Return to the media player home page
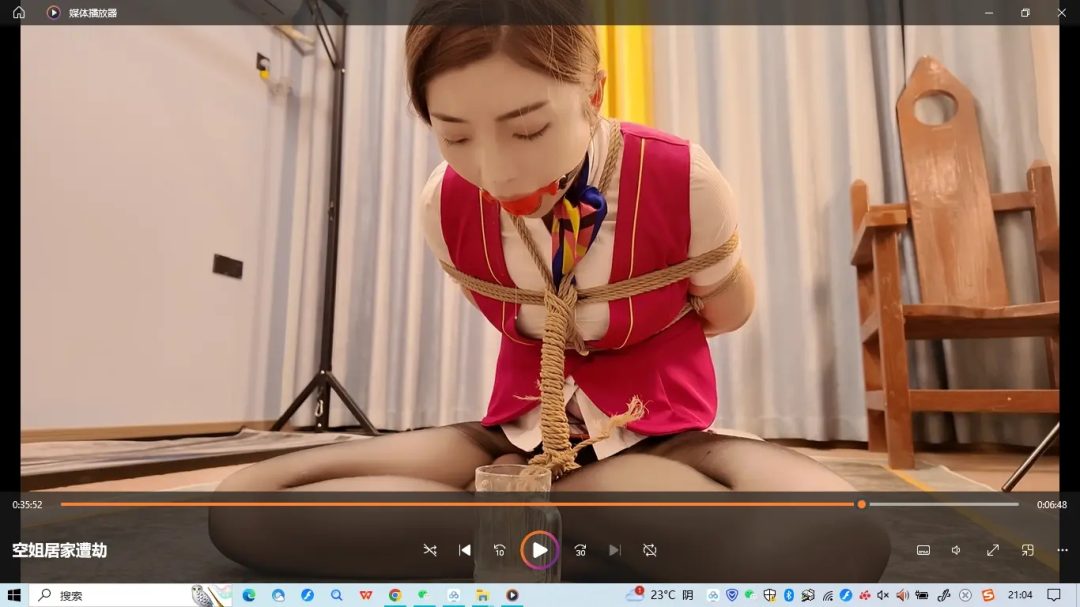Viewport: 1080px width, 607px height. pos(19,12)
